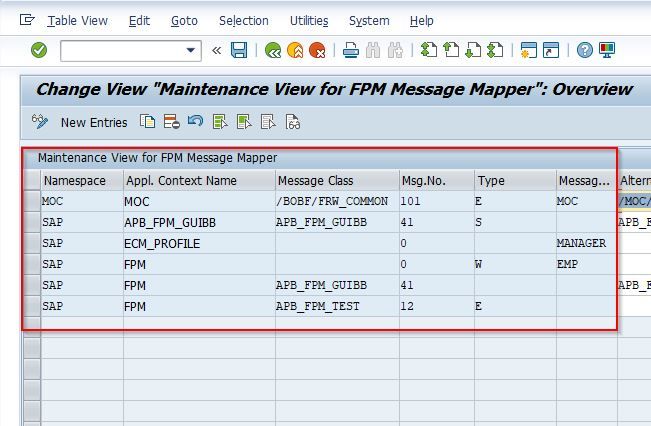651x426 pixels.
Task: Select the row selector for the APB_FPM_TEST row
Action: click(32, 306)
